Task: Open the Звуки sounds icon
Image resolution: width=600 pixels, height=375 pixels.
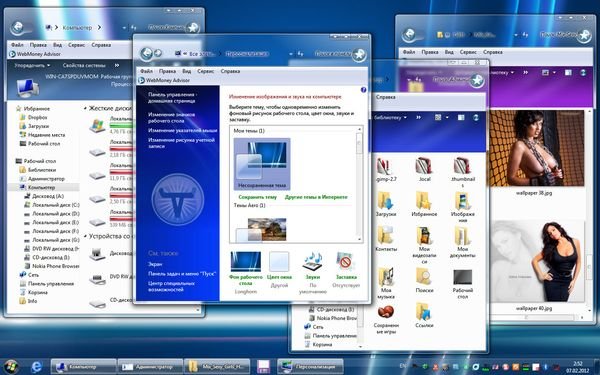Action: 313,262
